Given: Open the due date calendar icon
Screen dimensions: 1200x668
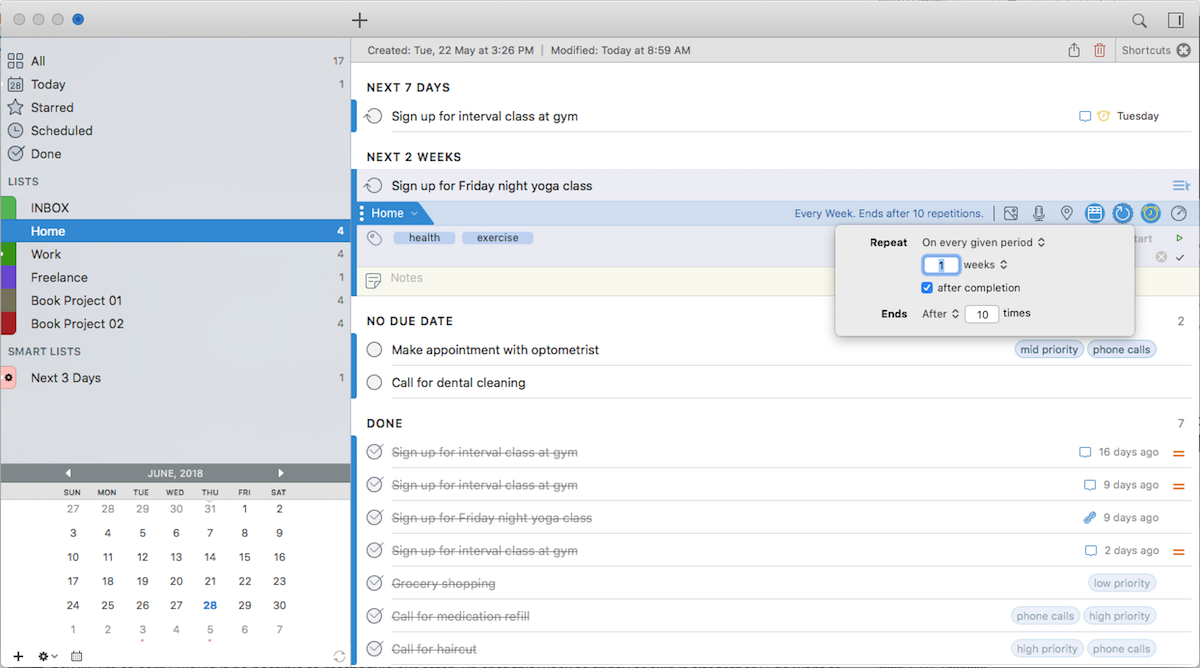Looking at the screenshot, I should [1095, 213].
